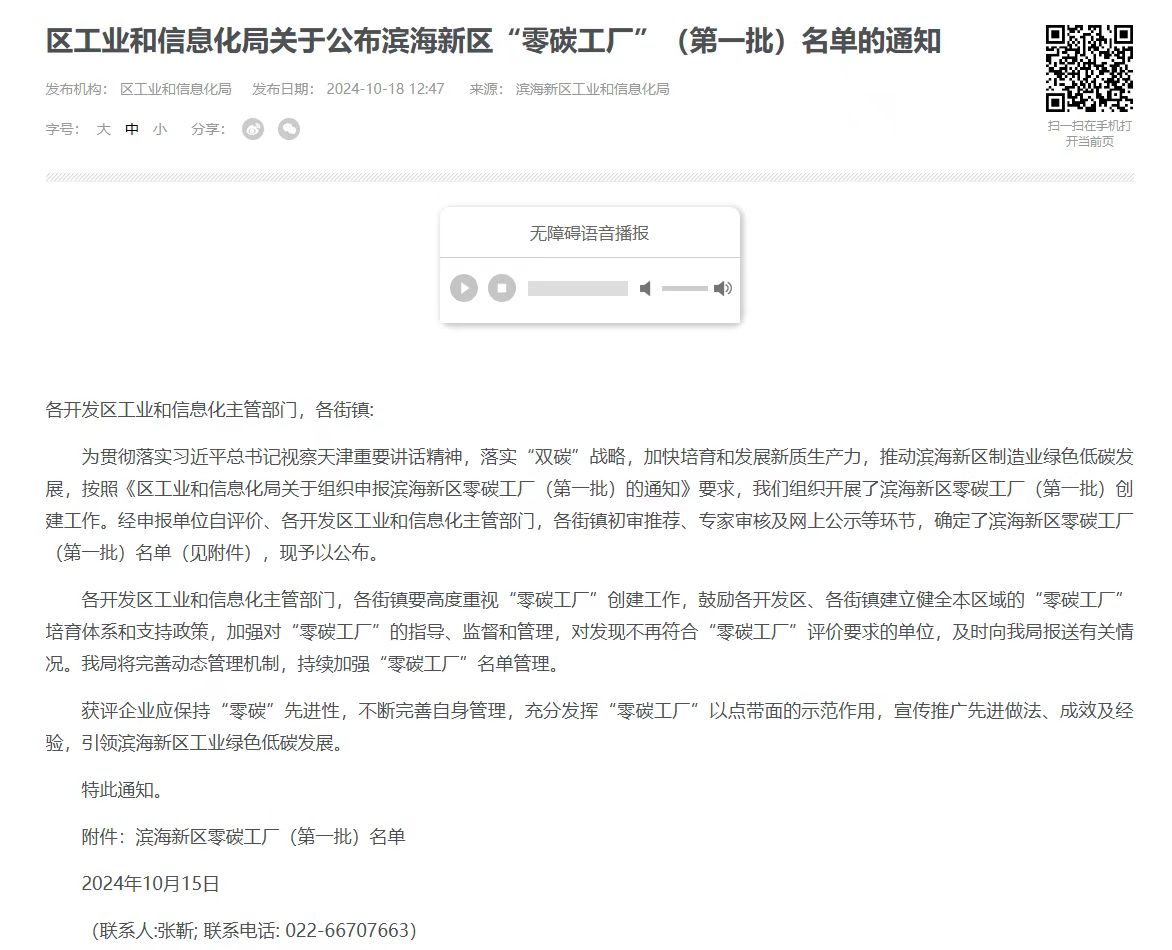Play the accessibility voice broadcast

(x=463, y=288)
